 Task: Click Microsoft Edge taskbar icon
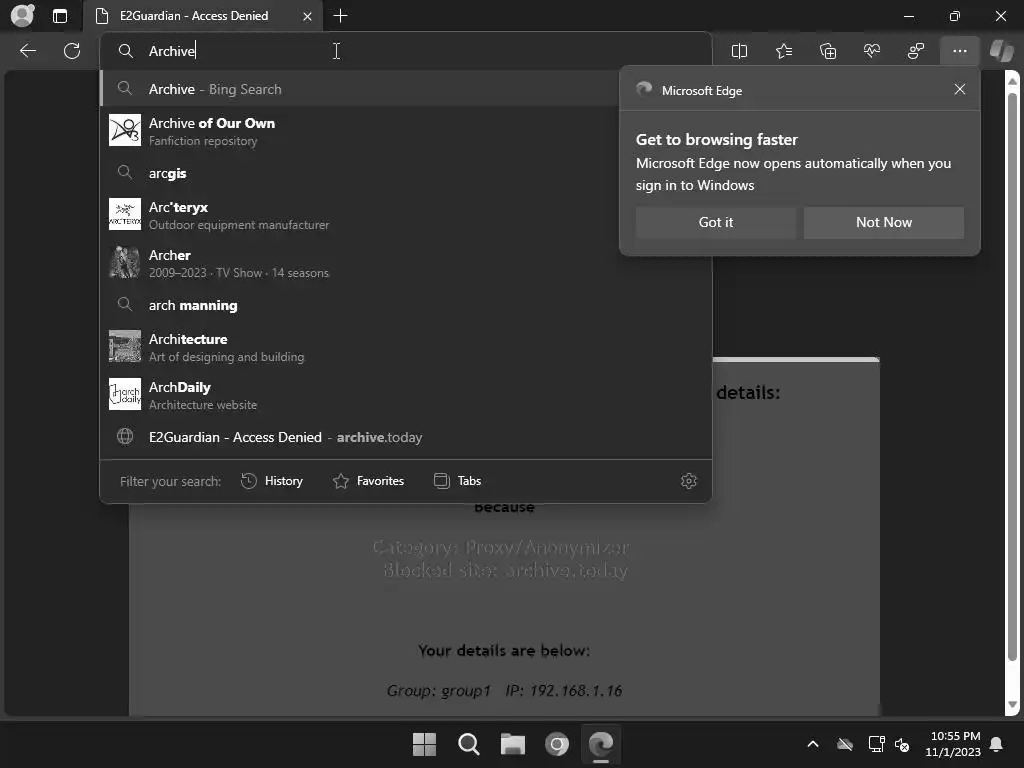601,744
